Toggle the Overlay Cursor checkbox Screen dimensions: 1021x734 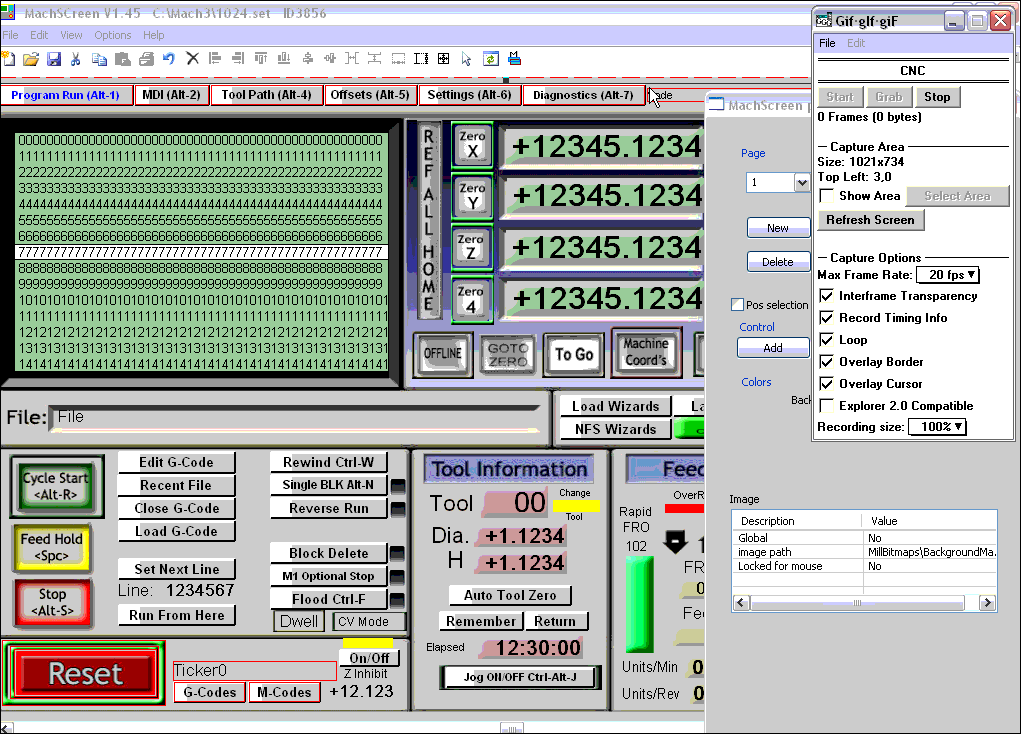(x=827, y=384)
